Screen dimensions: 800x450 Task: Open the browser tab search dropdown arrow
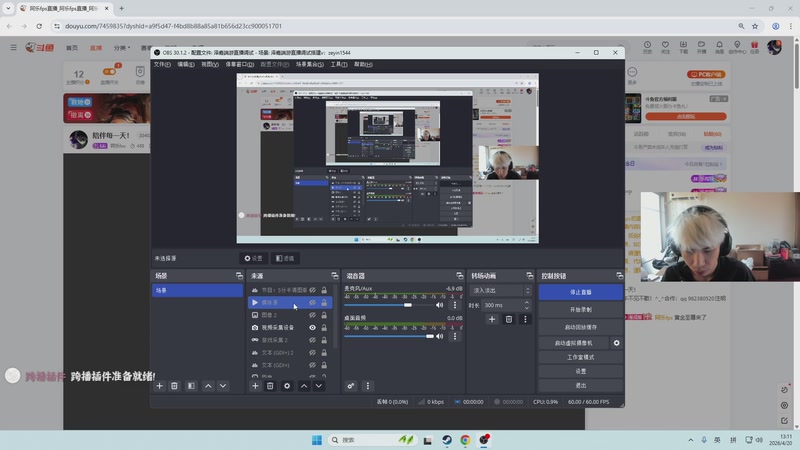click(x=8, y=8)
